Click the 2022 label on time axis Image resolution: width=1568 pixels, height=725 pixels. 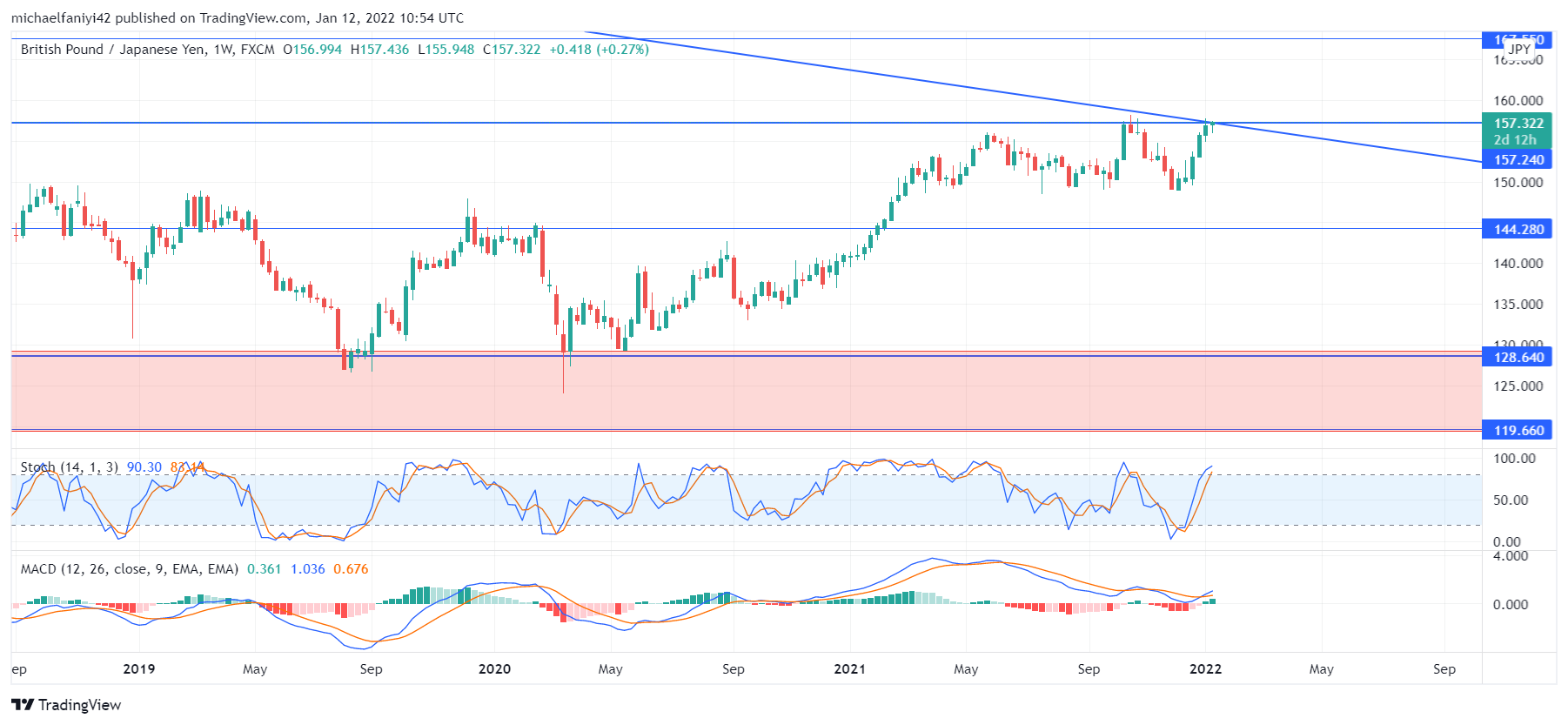pyautogui.click(x=1205, y=669)
